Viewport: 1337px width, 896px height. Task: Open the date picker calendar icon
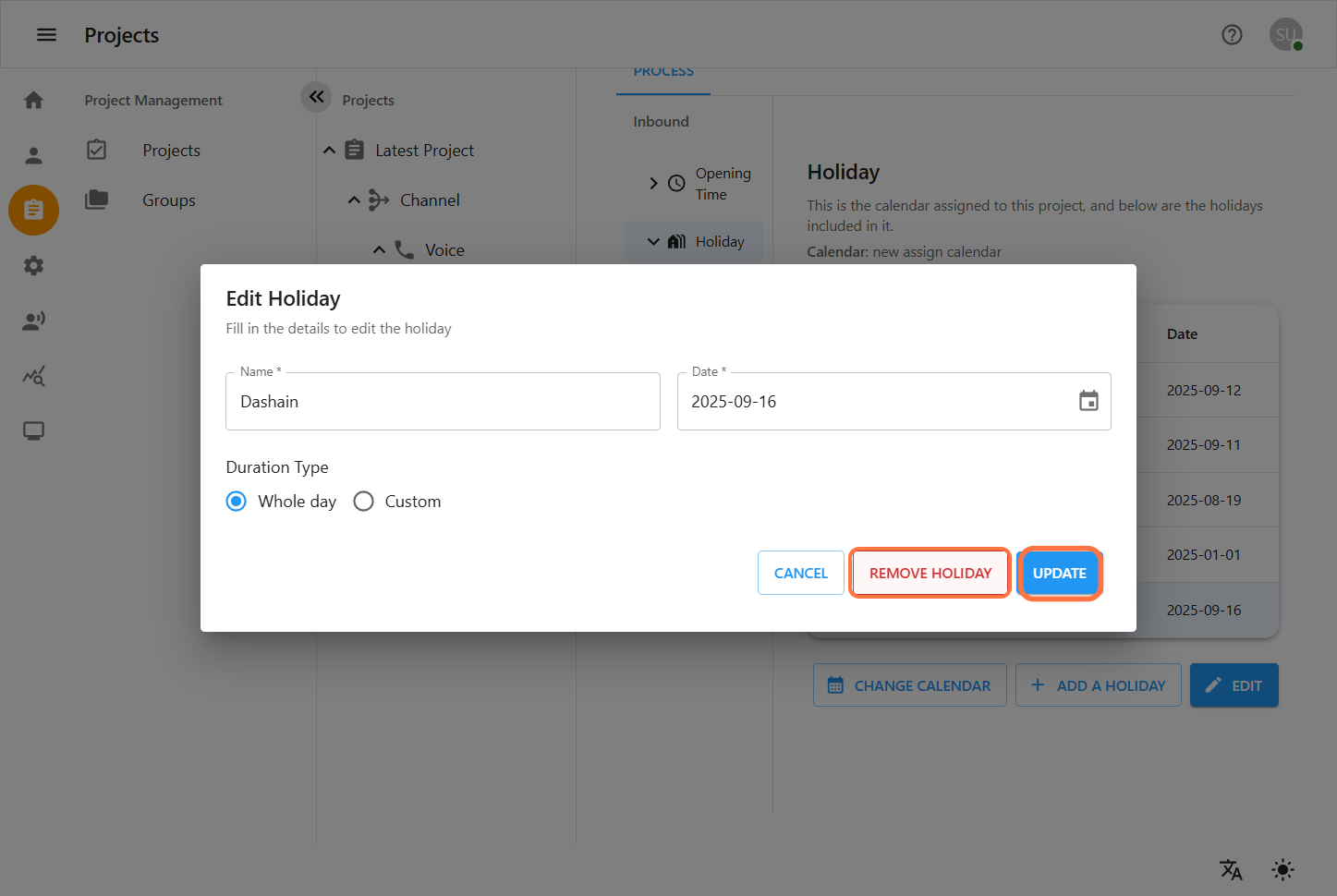(1088, 401)
